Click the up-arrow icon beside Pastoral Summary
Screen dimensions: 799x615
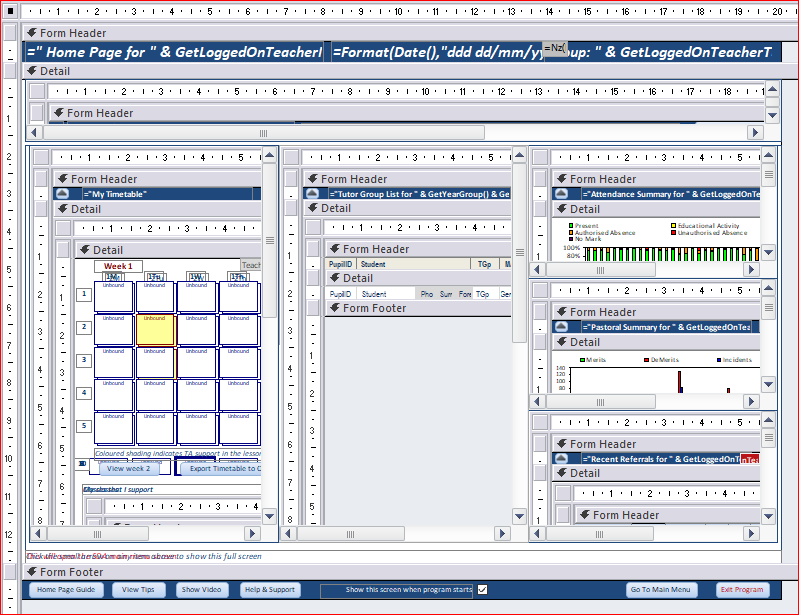(x=561, y=327)
